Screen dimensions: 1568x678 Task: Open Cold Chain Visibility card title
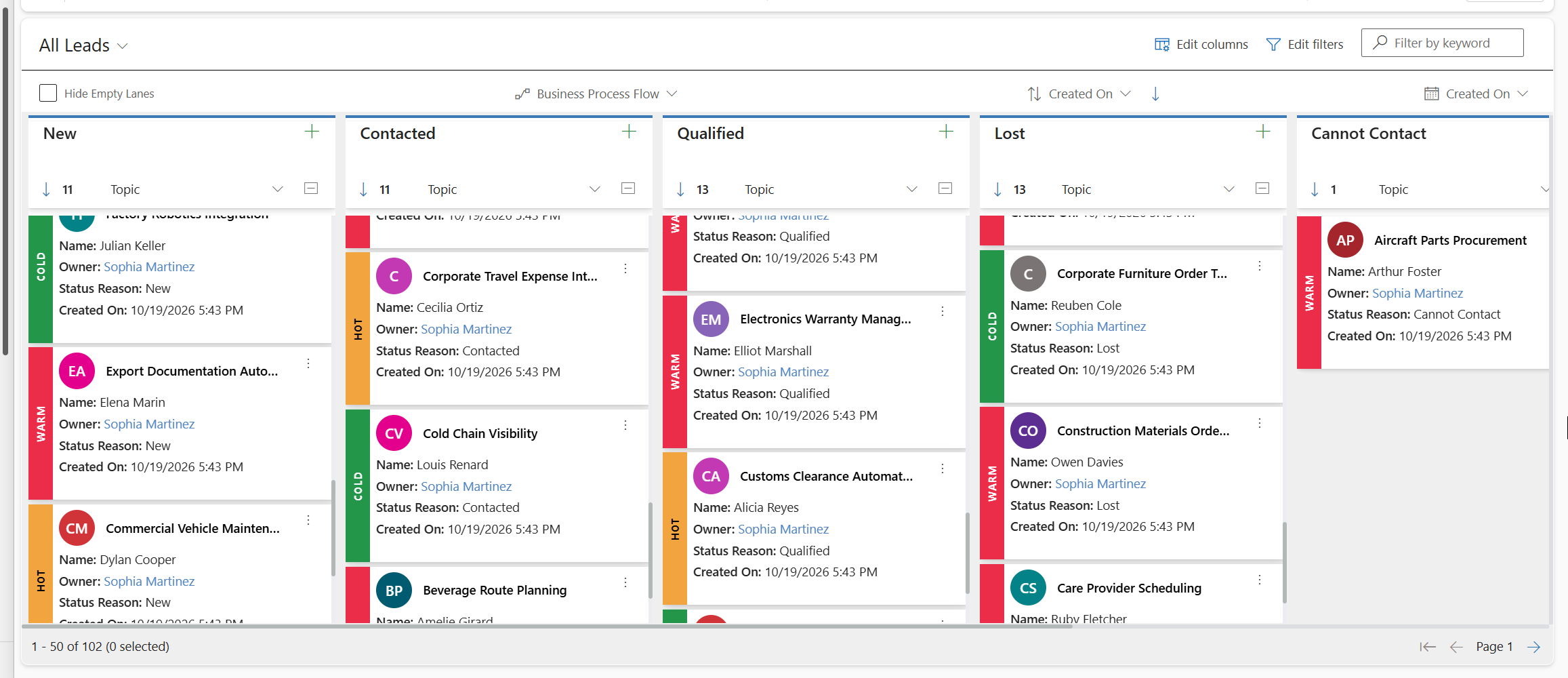[480, 434]
